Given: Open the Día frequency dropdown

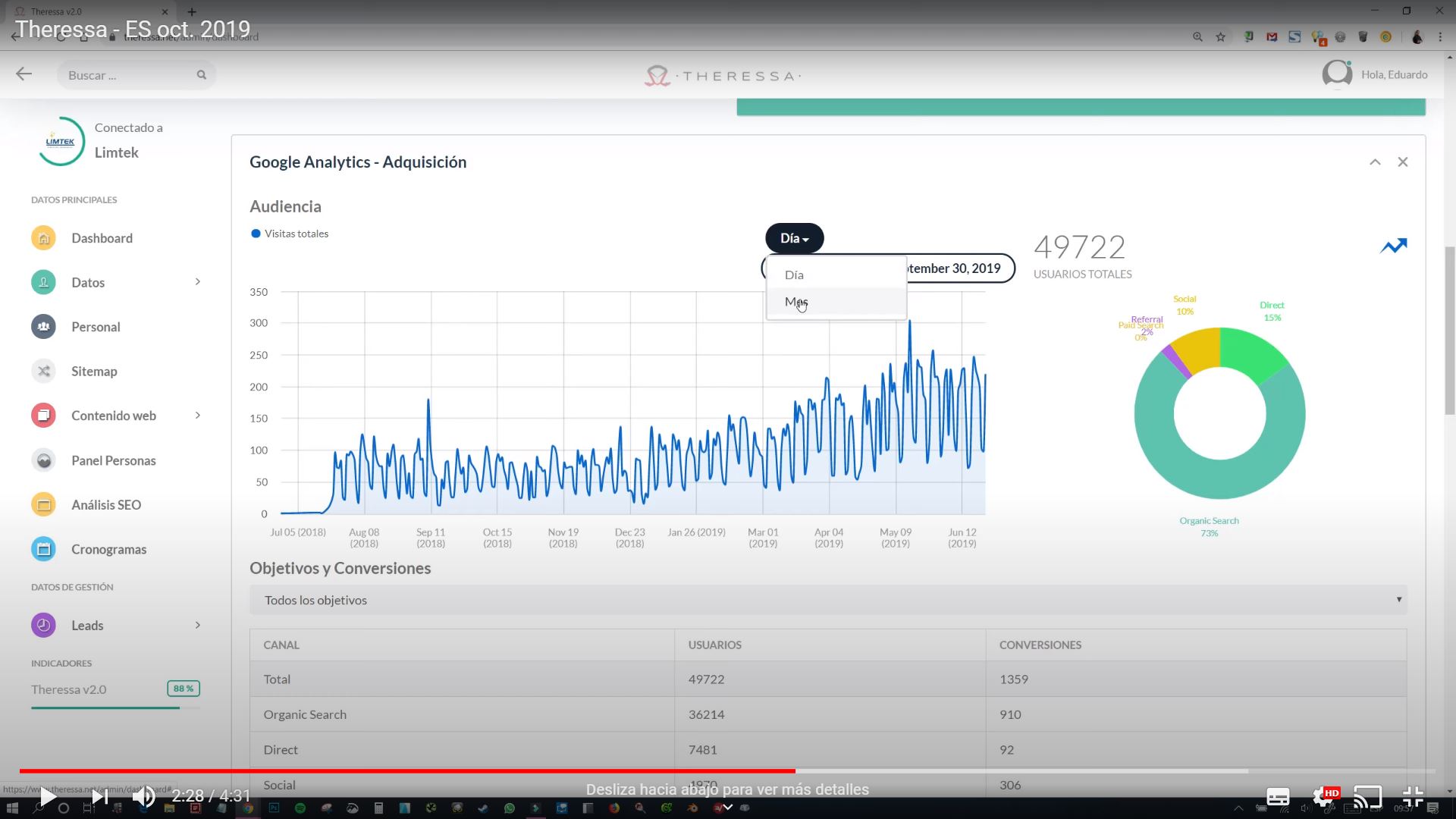Looking at the screenshot, I should pyautogui.click(x=795, y=238).
